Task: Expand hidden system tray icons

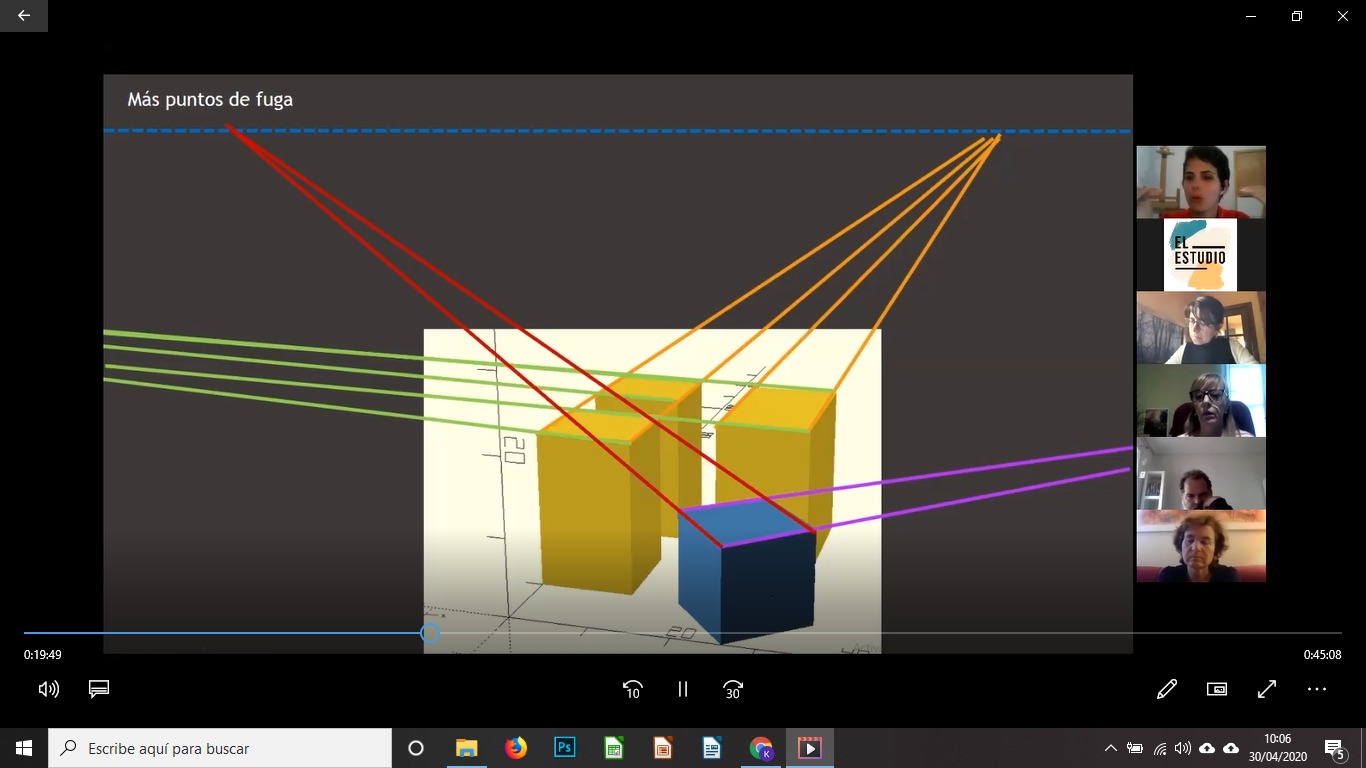Action: (1110, 748)
